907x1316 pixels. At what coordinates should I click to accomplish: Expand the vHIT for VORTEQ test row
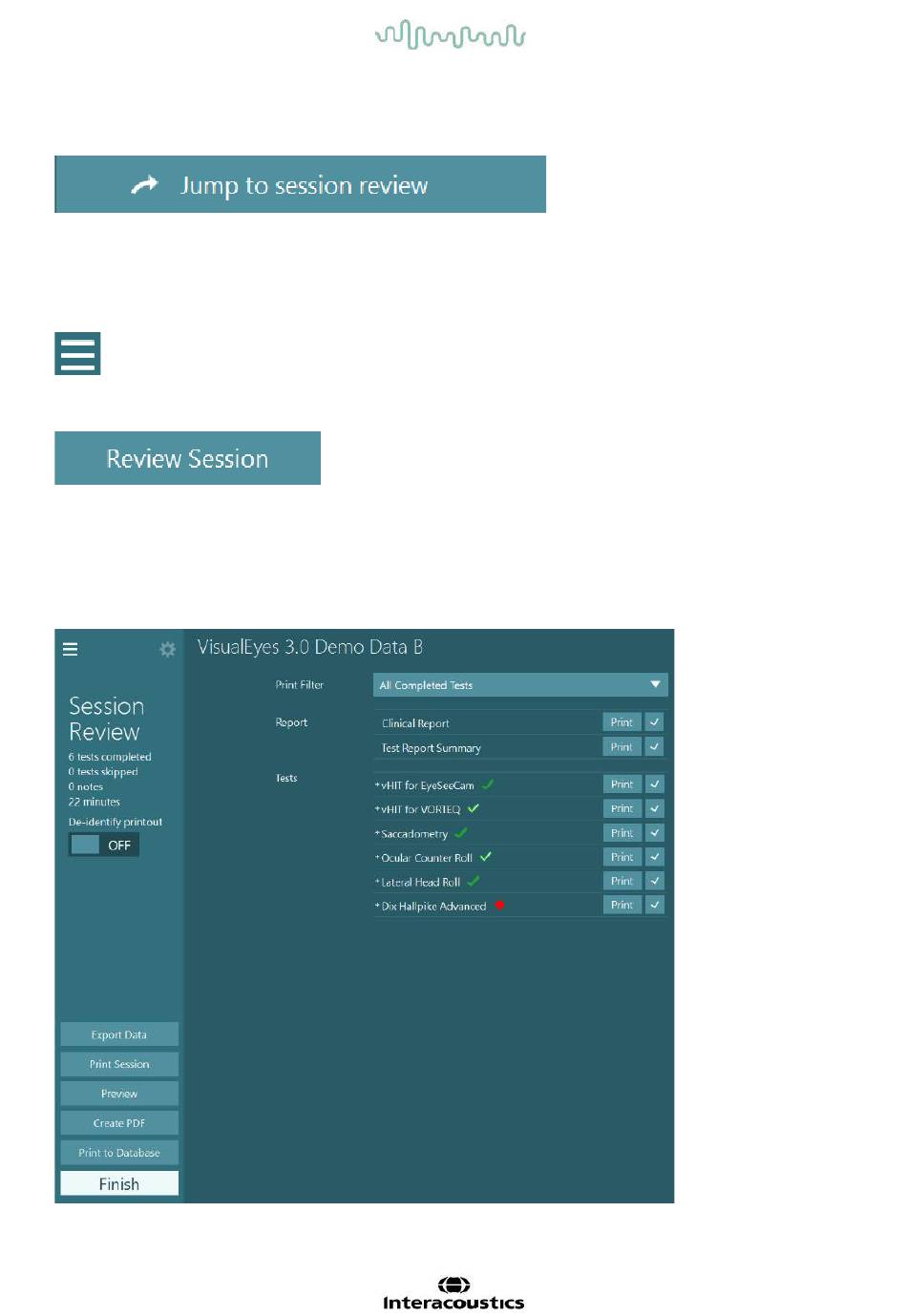pyautogui.click(x=377, y=809)
